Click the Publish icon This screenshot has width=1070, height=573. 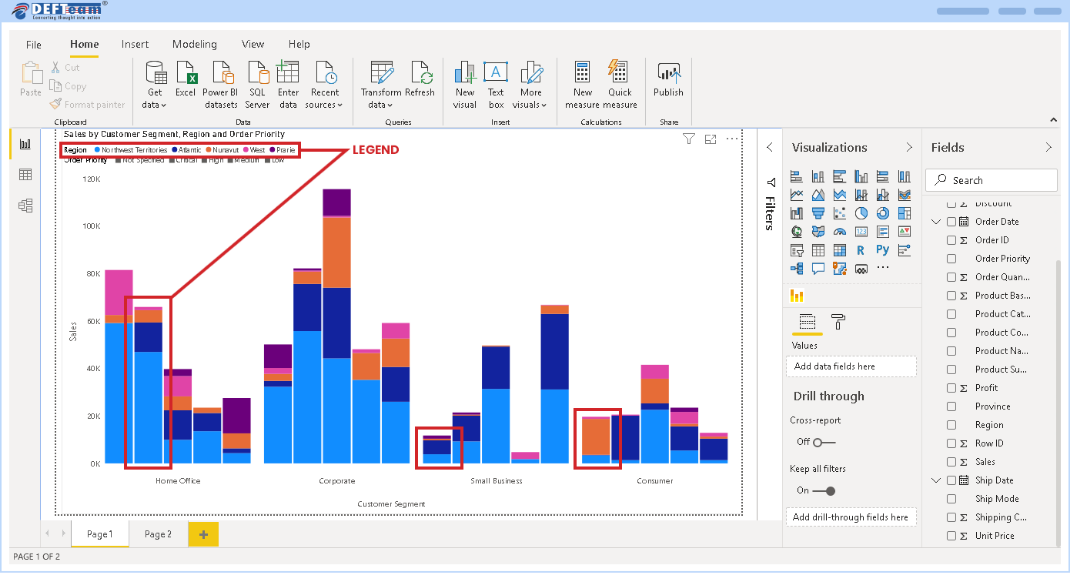(668, 74)
